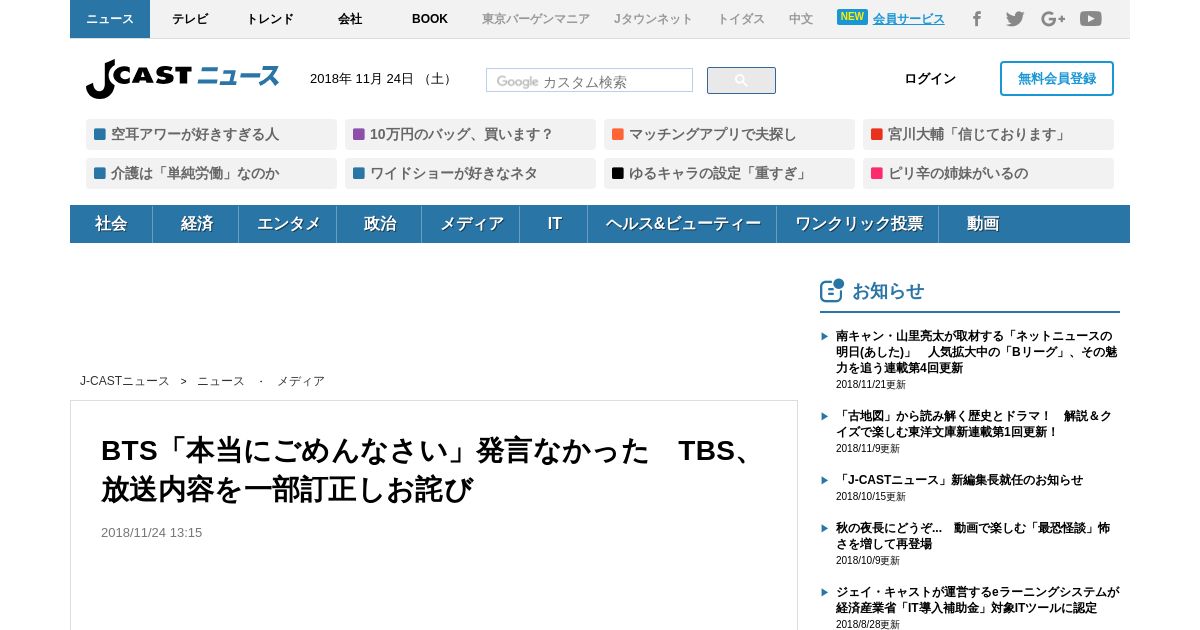Open ワイドショーが好きなネタ topic
This screenshot has height=630, width=1200.
pyautogui.click(x=470, y=173)
